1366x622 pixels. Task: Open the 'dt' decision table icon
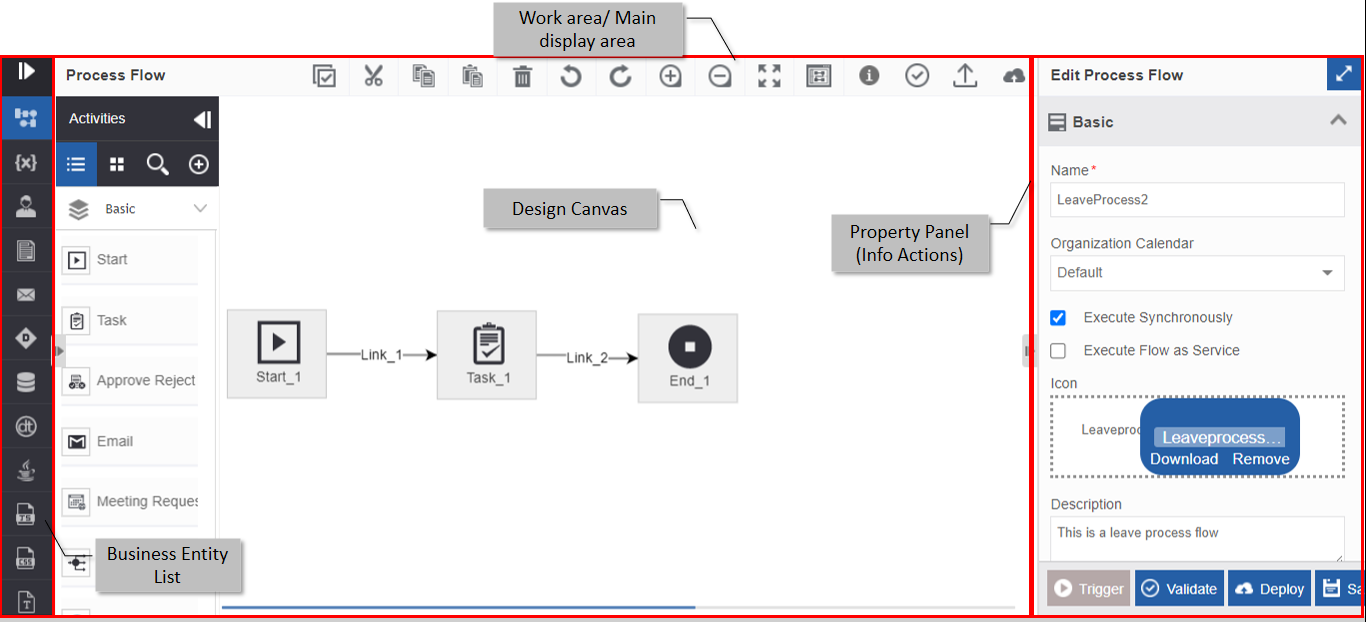click(x=27, y=427)
